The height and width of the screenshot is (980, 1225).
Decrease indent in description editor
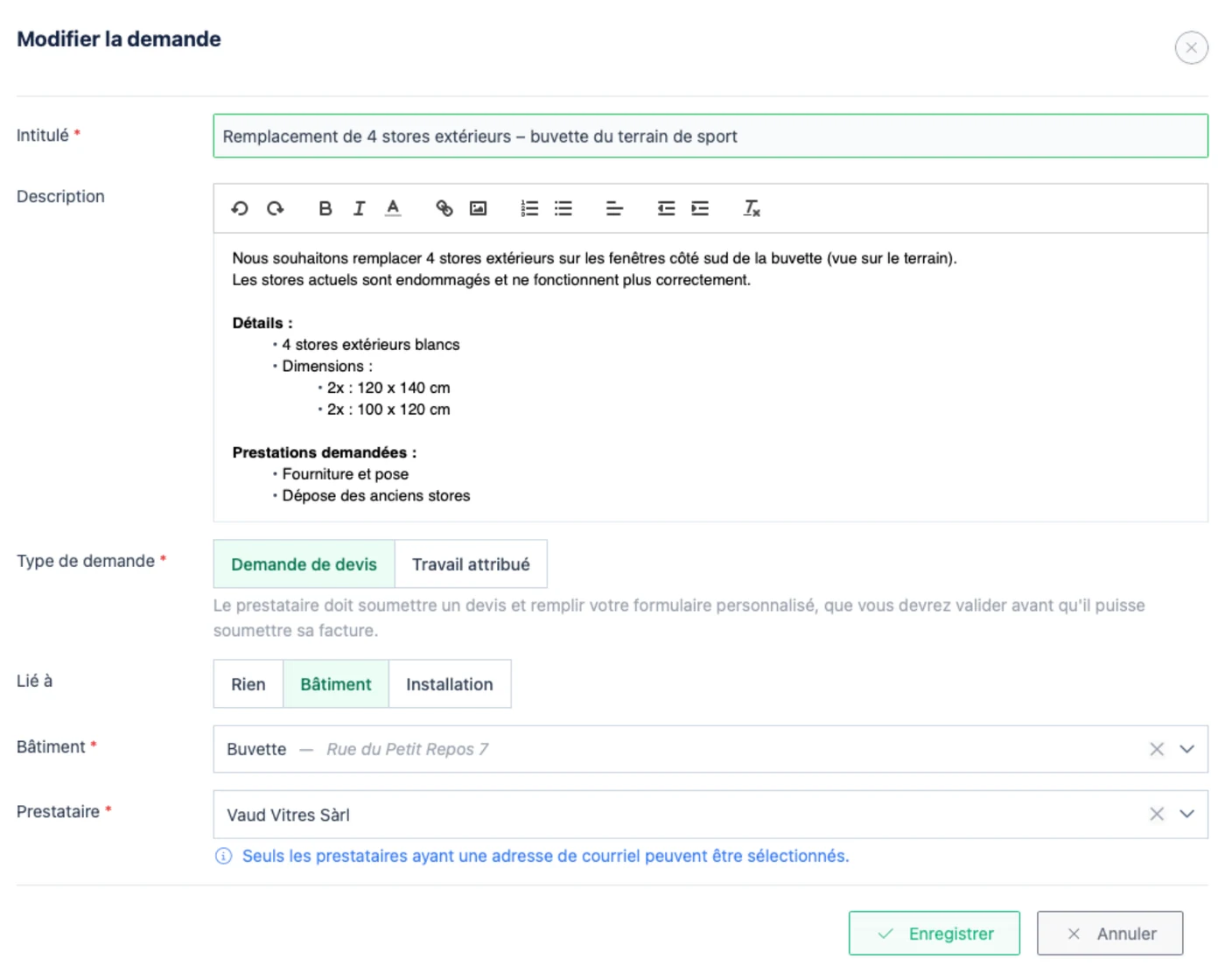tap(666, 208)
